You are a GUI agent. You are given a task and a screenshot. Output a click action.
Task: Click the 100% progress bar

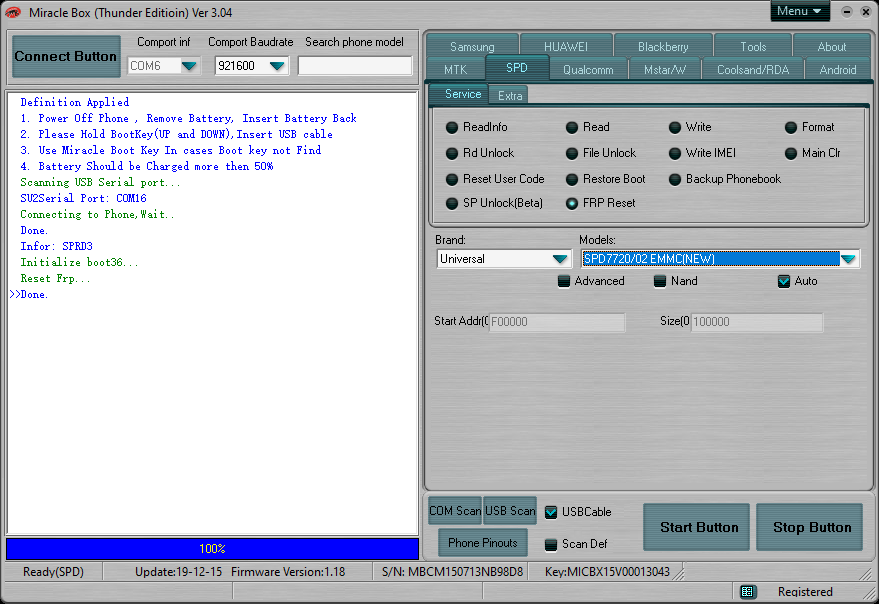(x=212, y=549)
